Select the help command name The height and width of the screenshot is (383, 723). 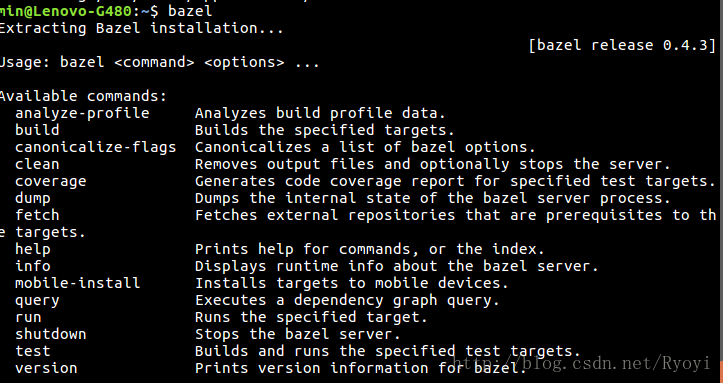coord(32,249)
